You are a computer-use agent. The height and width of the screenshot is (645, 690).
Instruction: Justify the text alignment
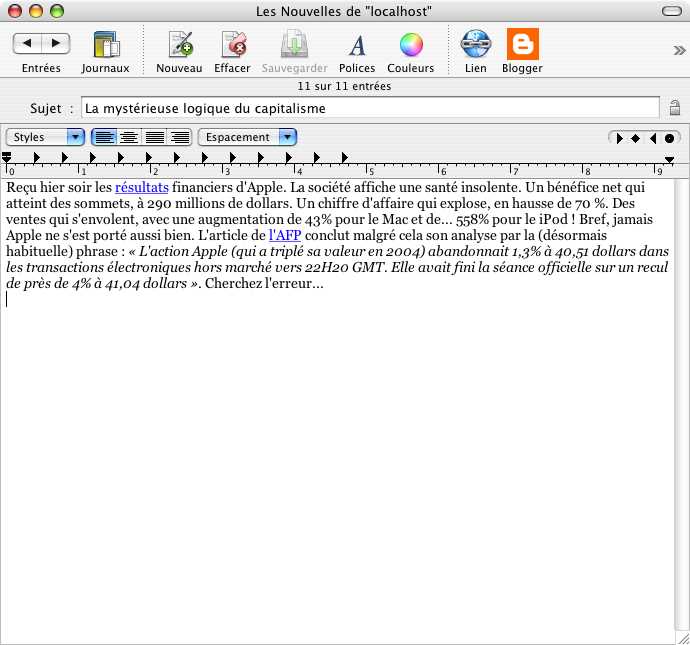click(x=154, y=137)
